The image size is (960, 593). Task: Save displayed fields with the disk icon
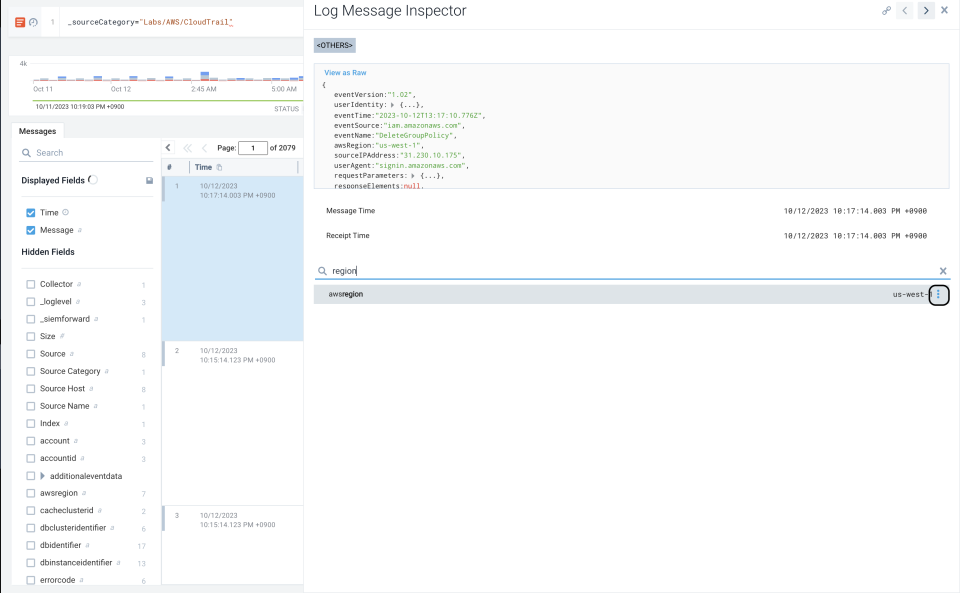pos(151,180)
